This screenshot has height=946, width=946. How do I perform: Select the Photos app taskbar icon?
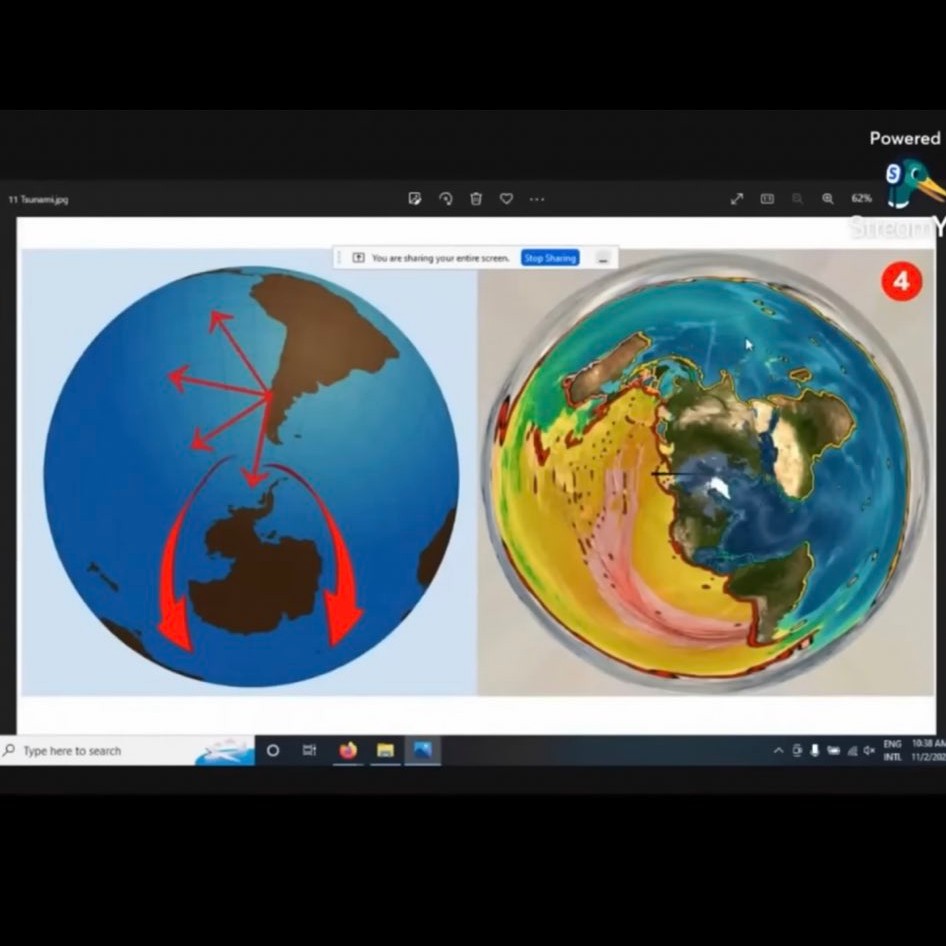(422, 751)
